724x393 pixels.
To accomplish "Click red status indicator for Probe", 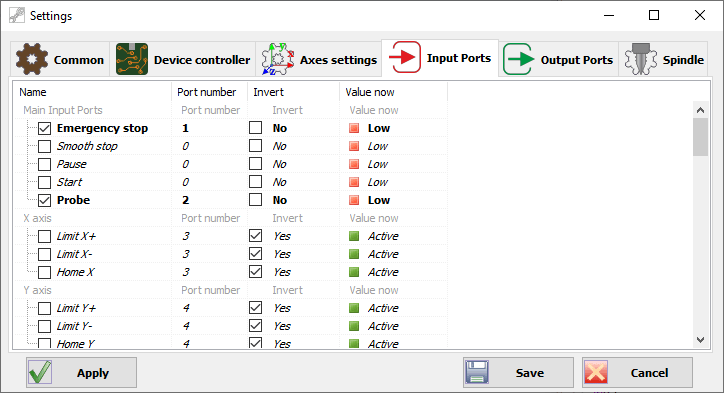I will pos(354,200).
